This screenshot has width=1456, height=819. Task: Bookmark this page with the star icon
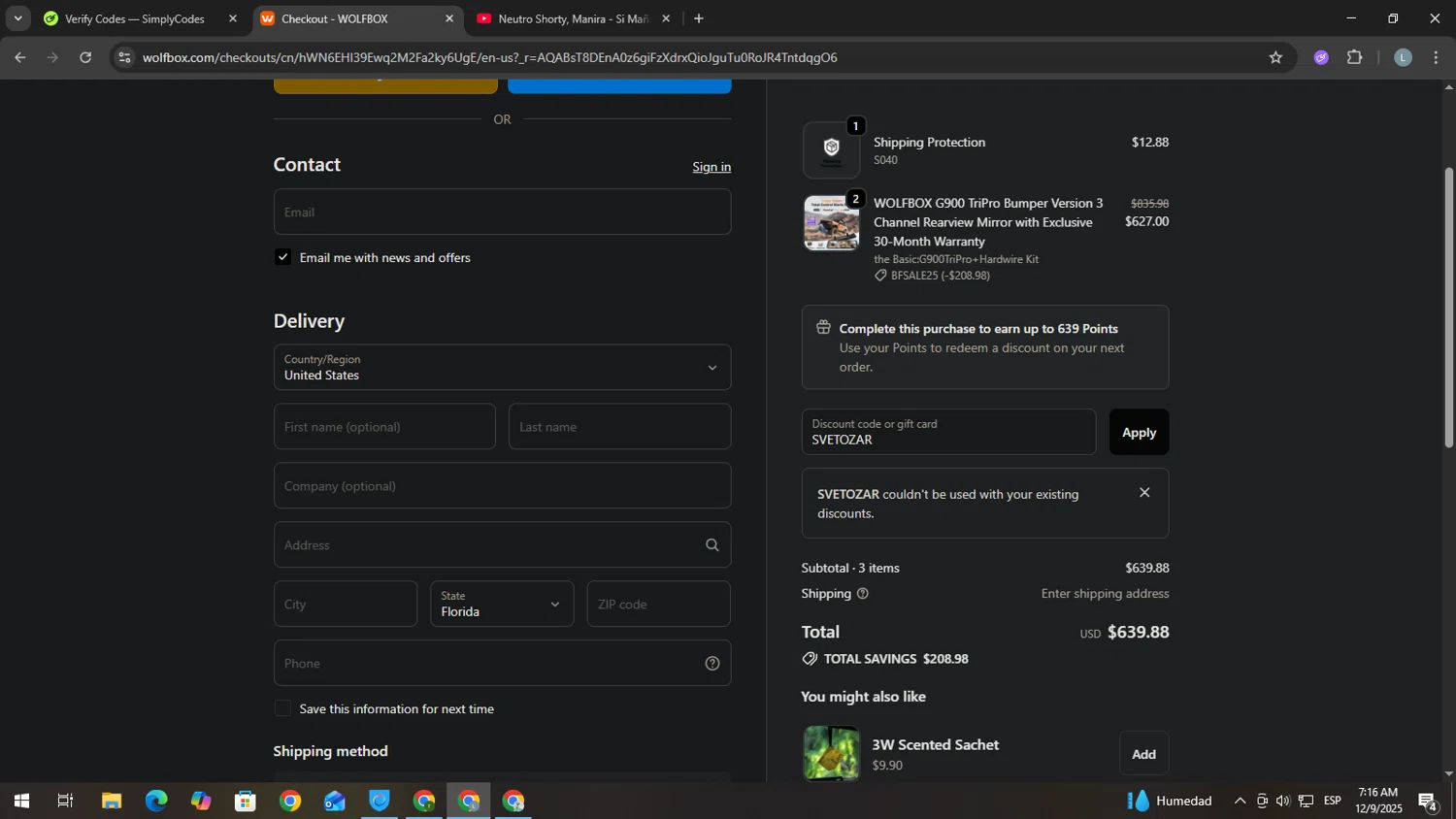1275,58
